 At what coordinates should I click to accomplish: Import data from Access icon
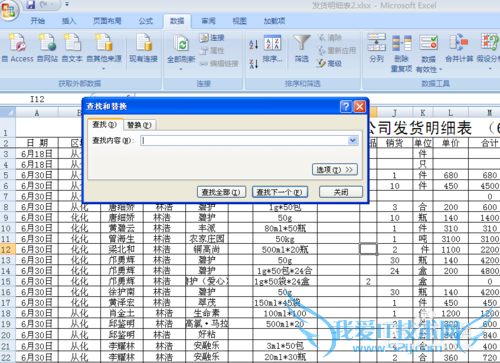click(18, 47)
